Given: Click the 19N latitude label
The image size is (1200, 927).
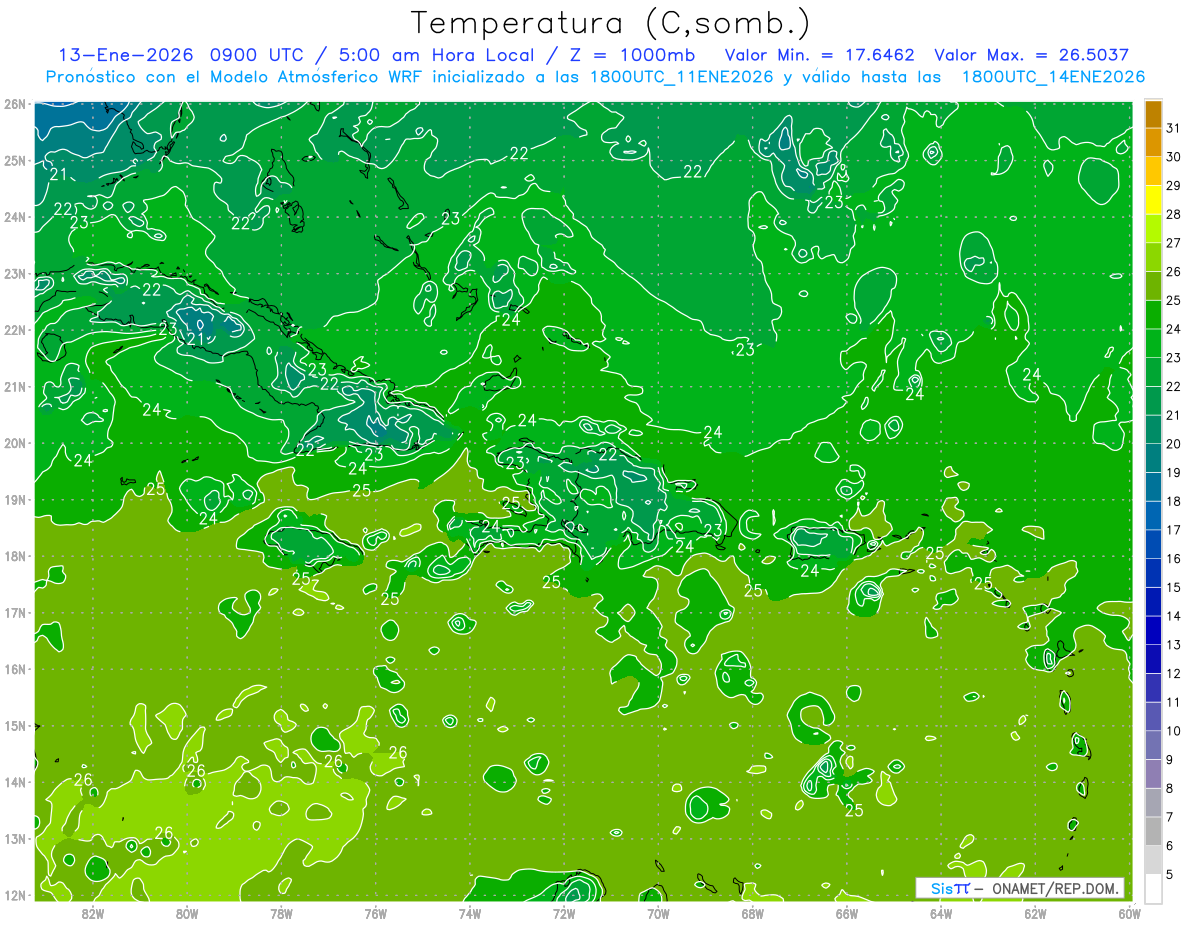Looking at the screenshot, I should point(14,500).
